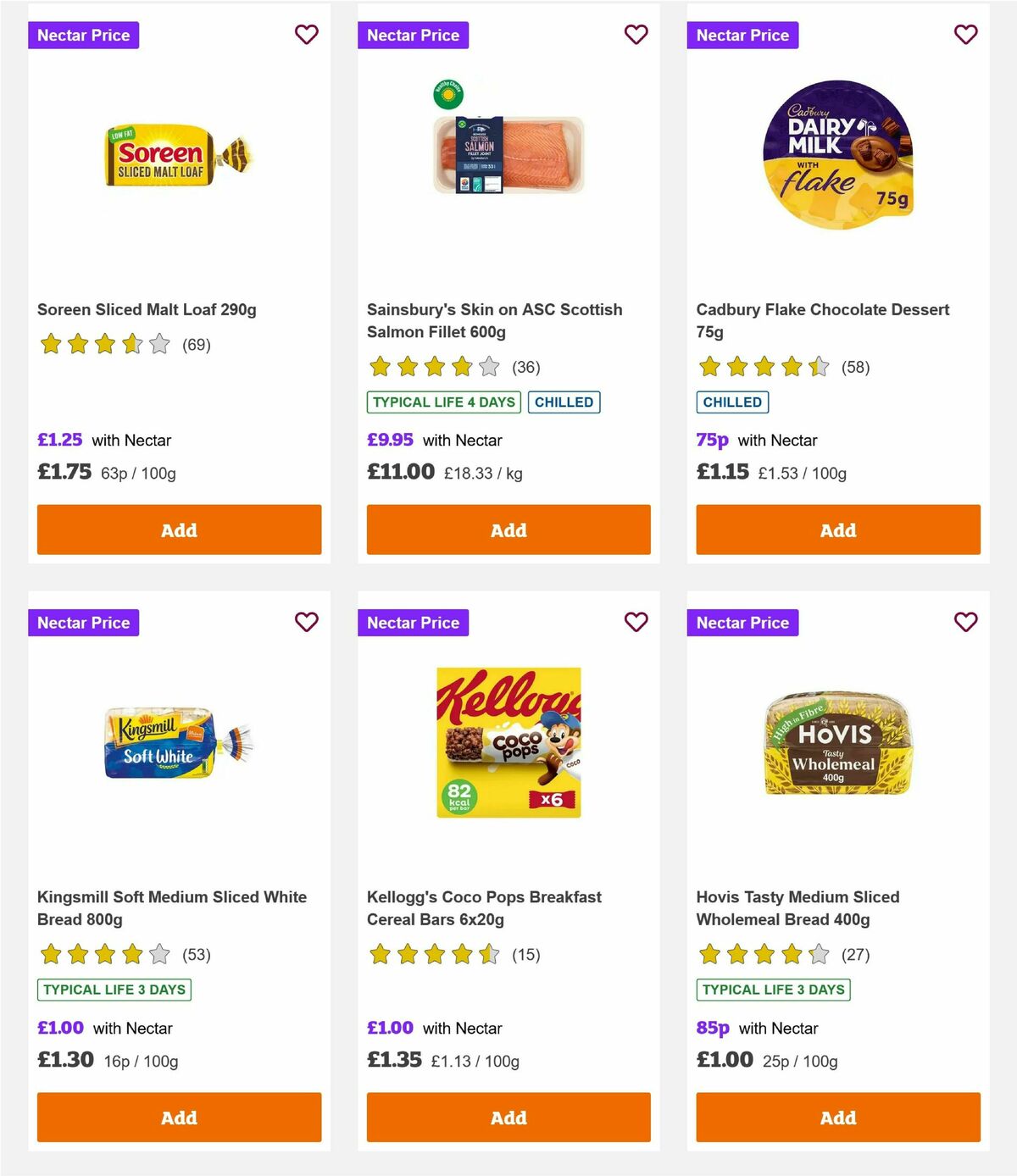The width and height of the screenshot is (1017, 1176).
Task: Click the heart icon on Hovis Wholemeal Bread
Action: pos(965,622)
